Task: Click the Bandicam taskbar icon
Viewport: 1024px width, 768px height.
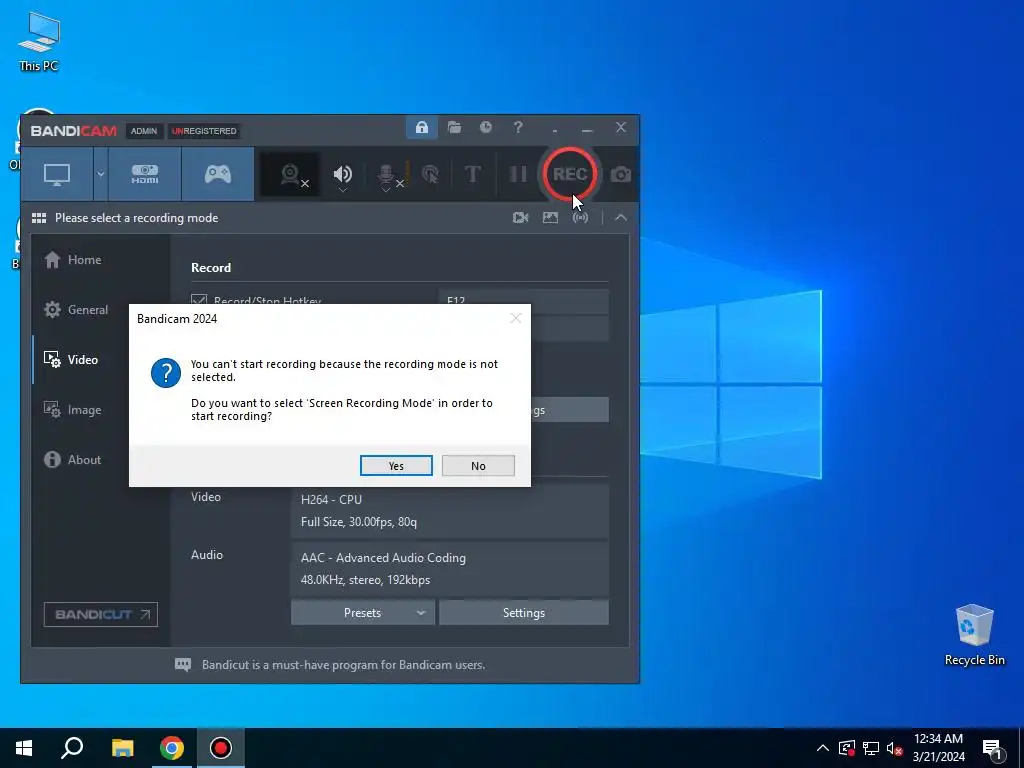Action: pyautogui.click(x=221, y=748)
